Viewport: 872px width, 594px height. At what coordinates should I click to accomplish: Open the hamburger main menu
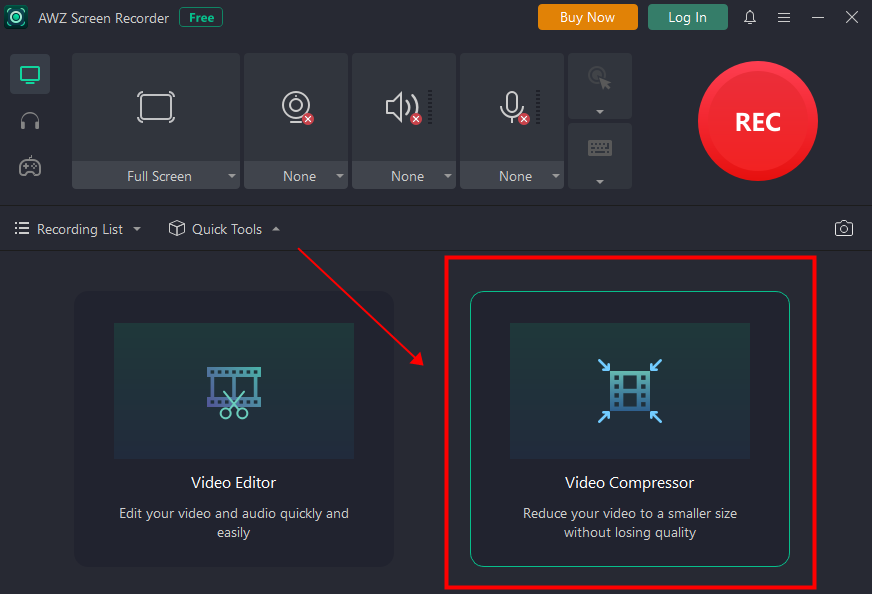coord(784,18)
